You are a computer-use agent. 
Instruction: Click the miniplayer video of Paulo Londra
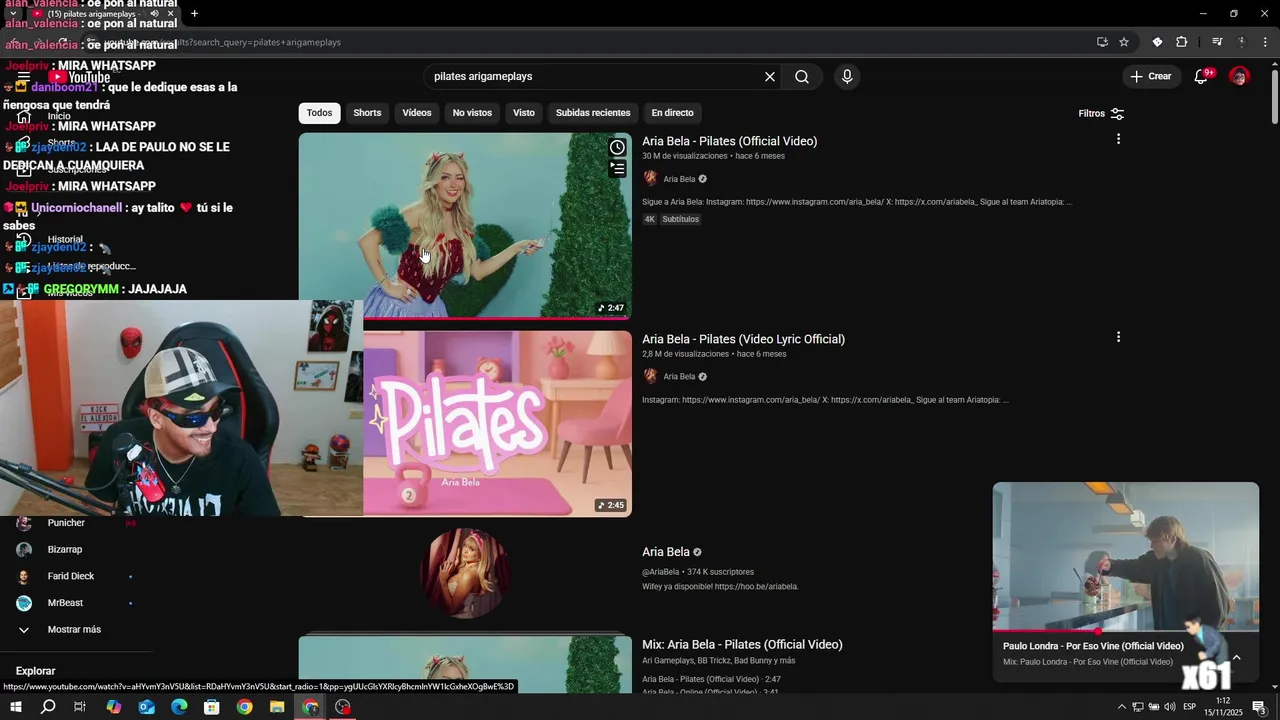click(1126, 556)
